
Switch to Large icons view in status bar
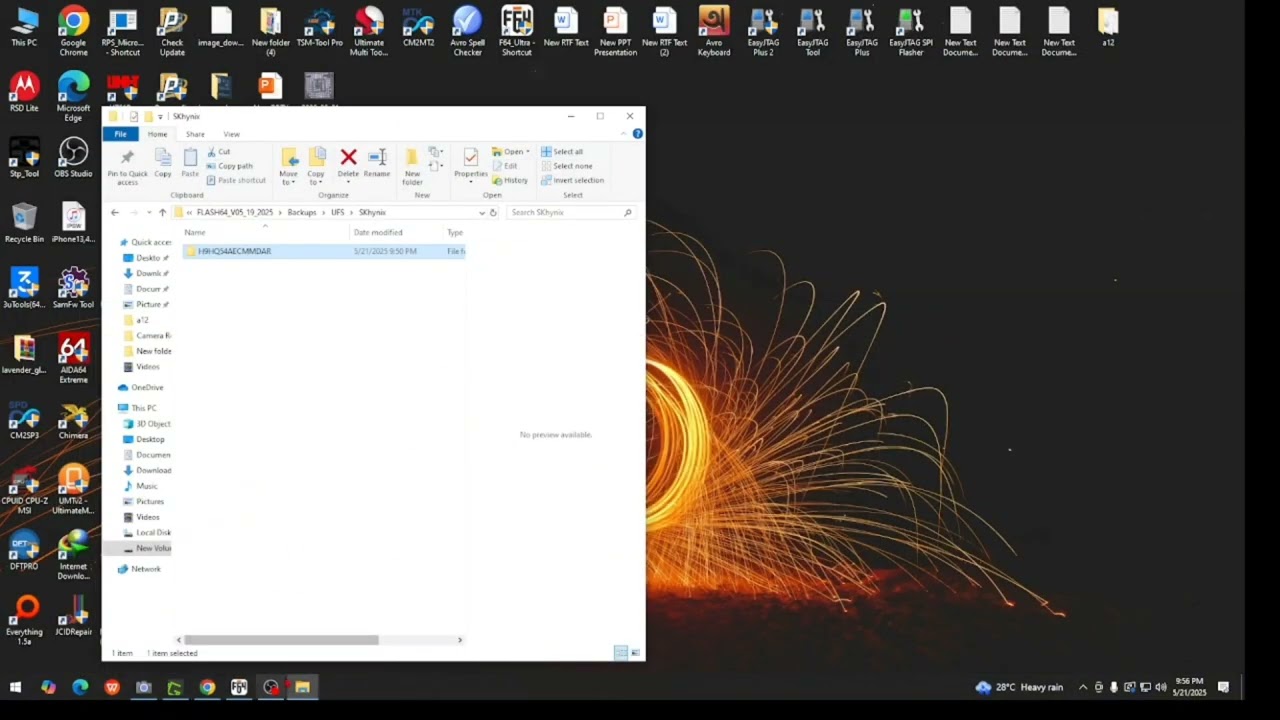click(635, 653)
